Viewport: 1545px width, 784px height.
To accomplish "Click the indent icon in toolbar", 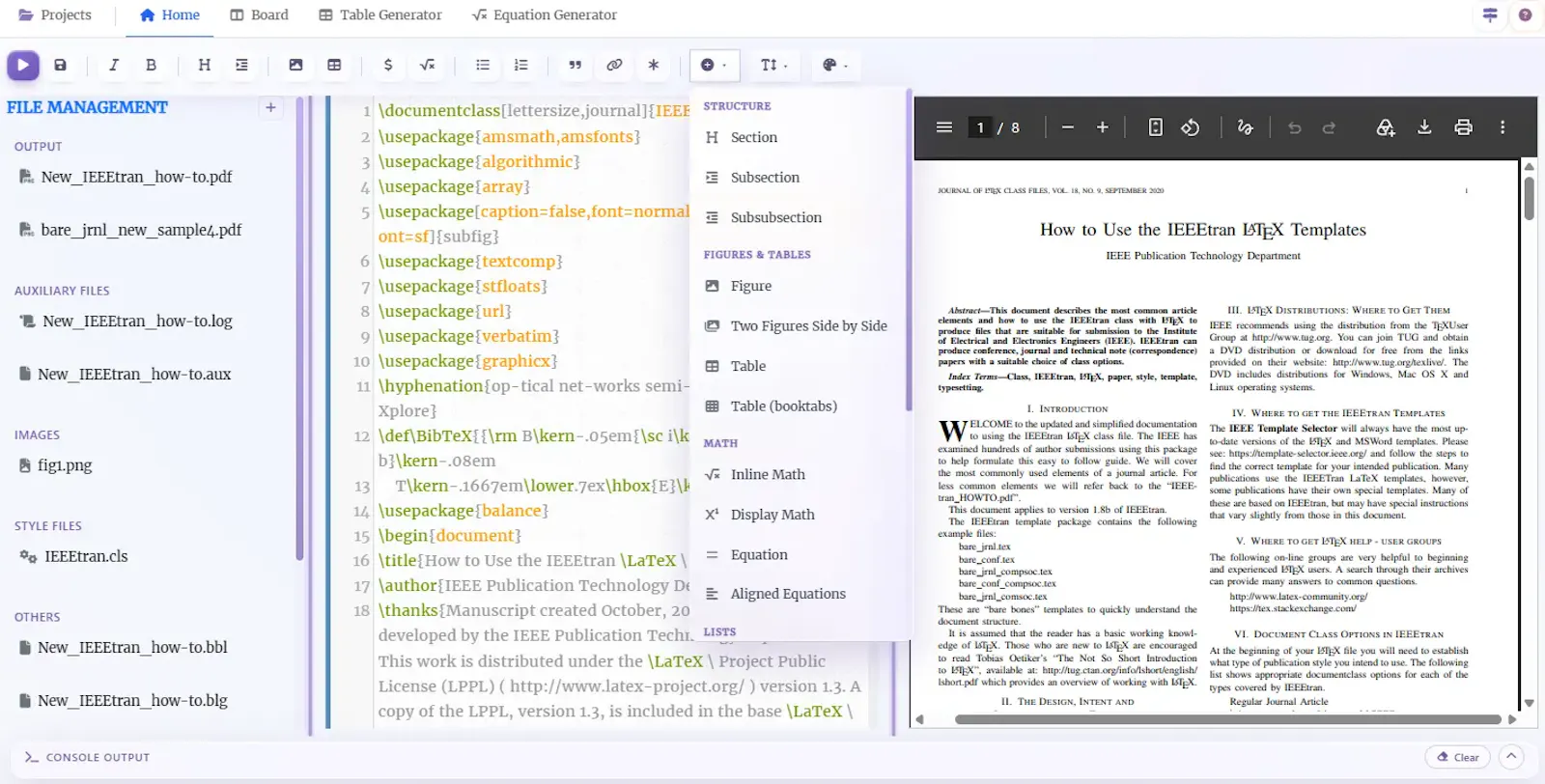I will click(x=241, y=65).
